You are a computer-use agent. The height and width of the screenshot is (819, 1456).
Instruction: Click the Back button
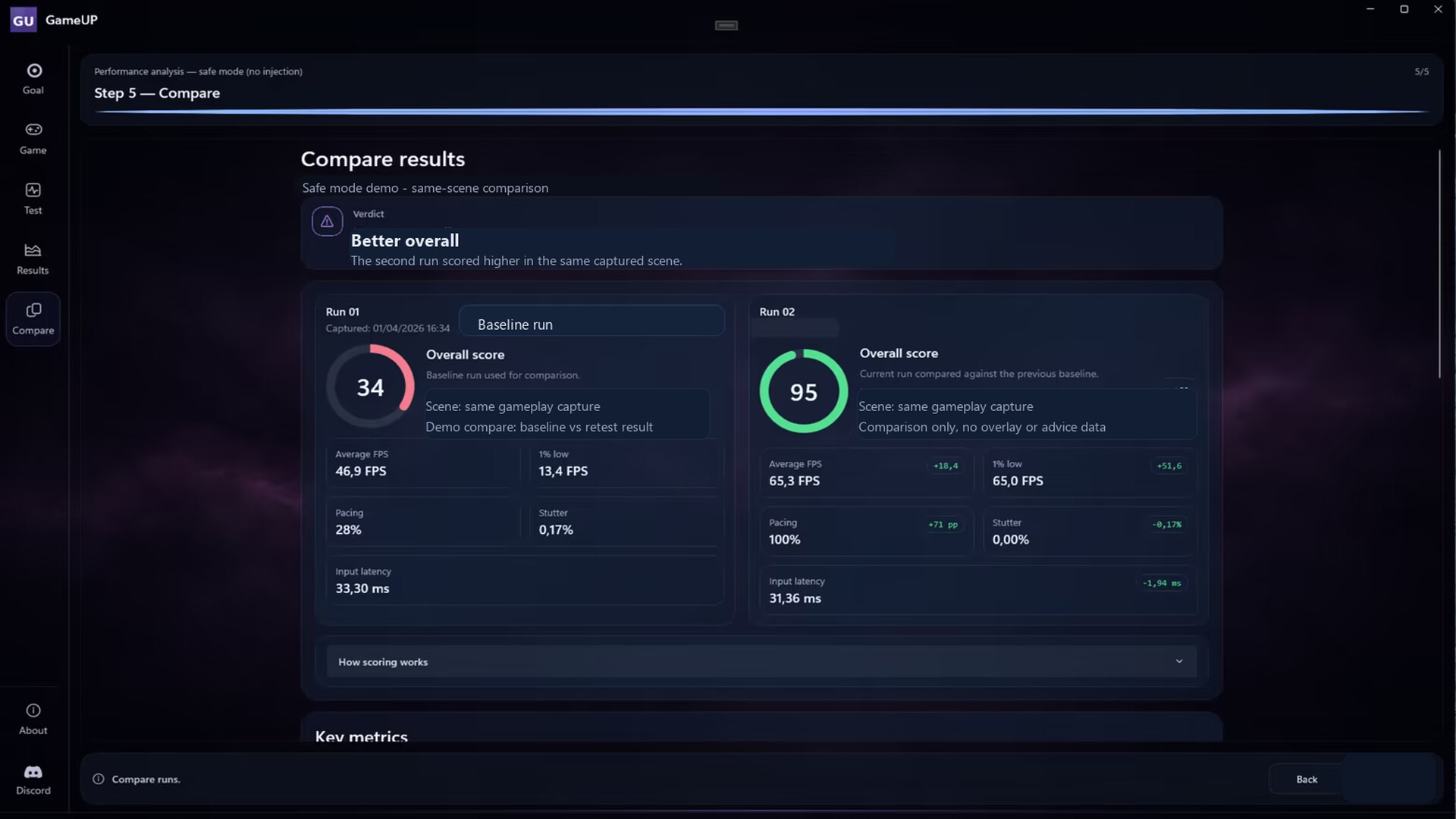1306,779
